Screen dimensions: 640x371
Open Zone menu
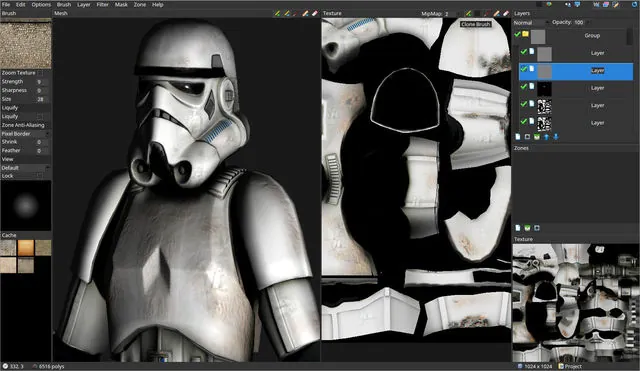[140, 4]
